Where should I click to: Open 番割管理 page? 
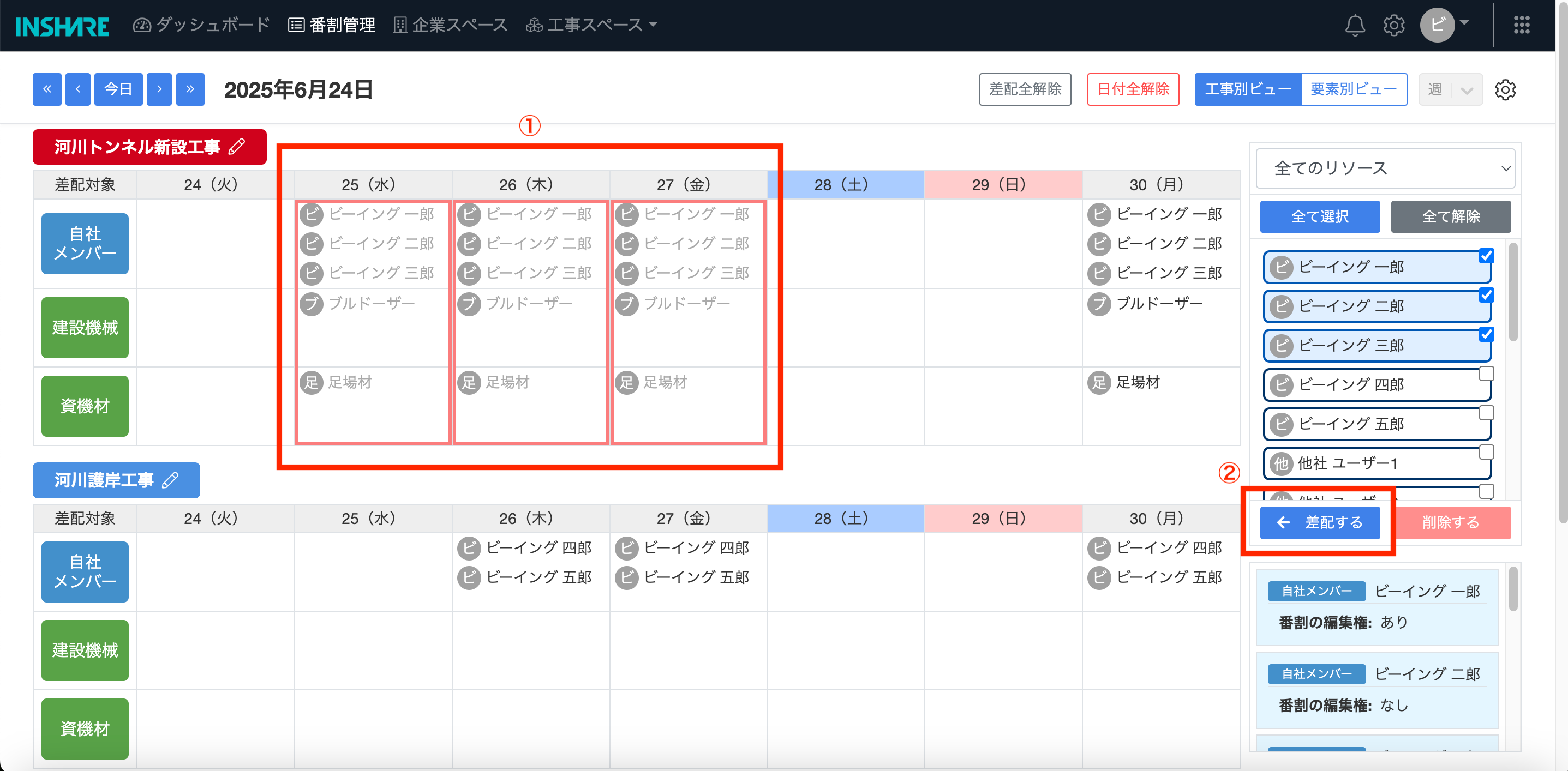[x=332, y=25]
